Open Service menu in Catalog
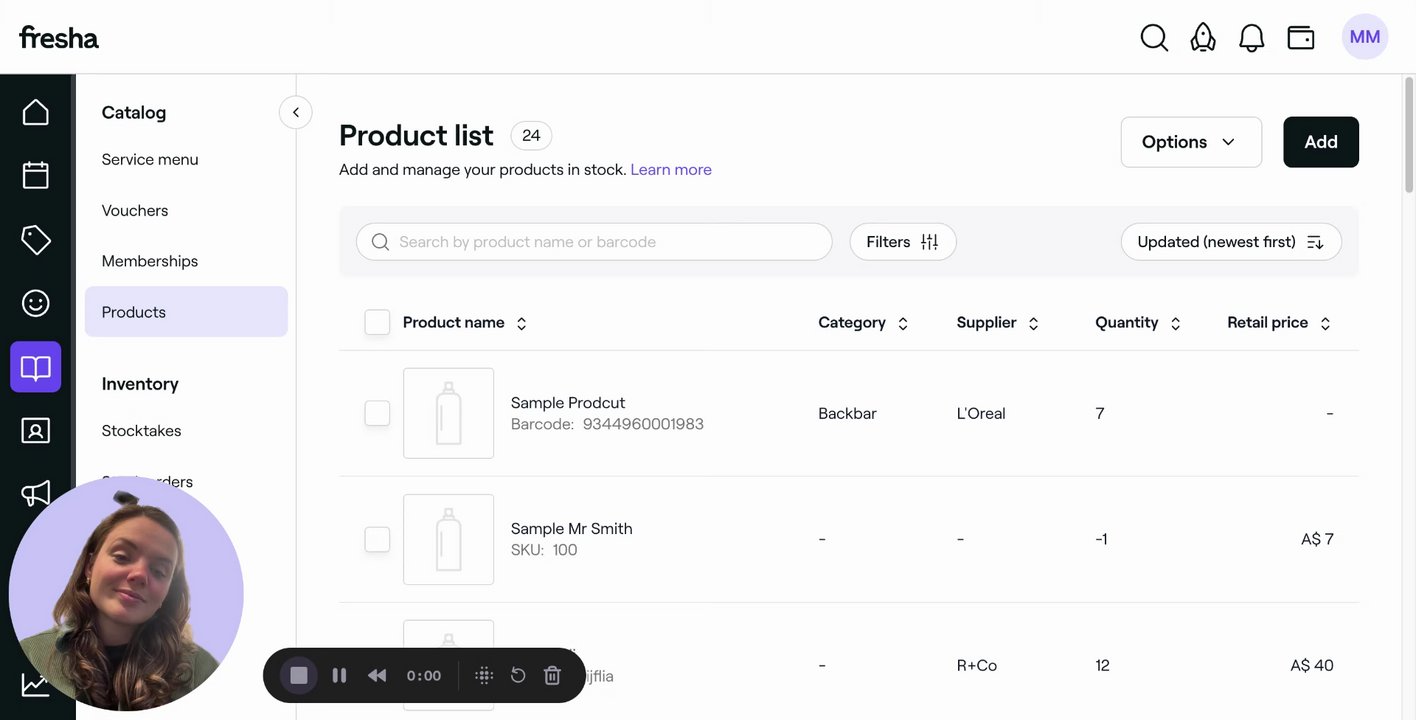This screenshot has height=720, width=1416. 150,159
